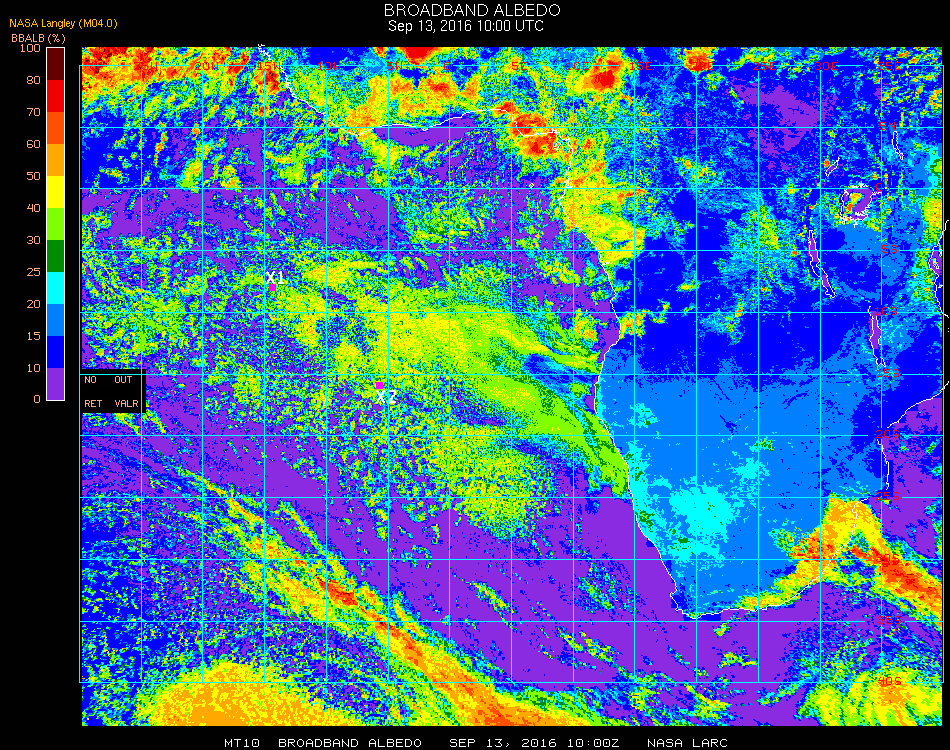950x750 pixels.
Task: Click the Sep 13, 2016 10:00 UTC timestamp
Action: click(466, 26)
